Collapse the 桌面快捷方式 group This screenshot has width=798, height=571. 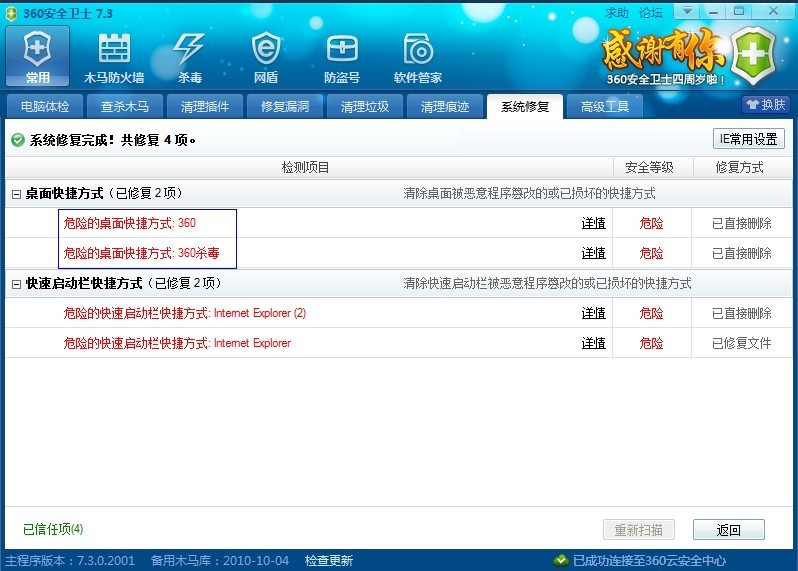16,194
